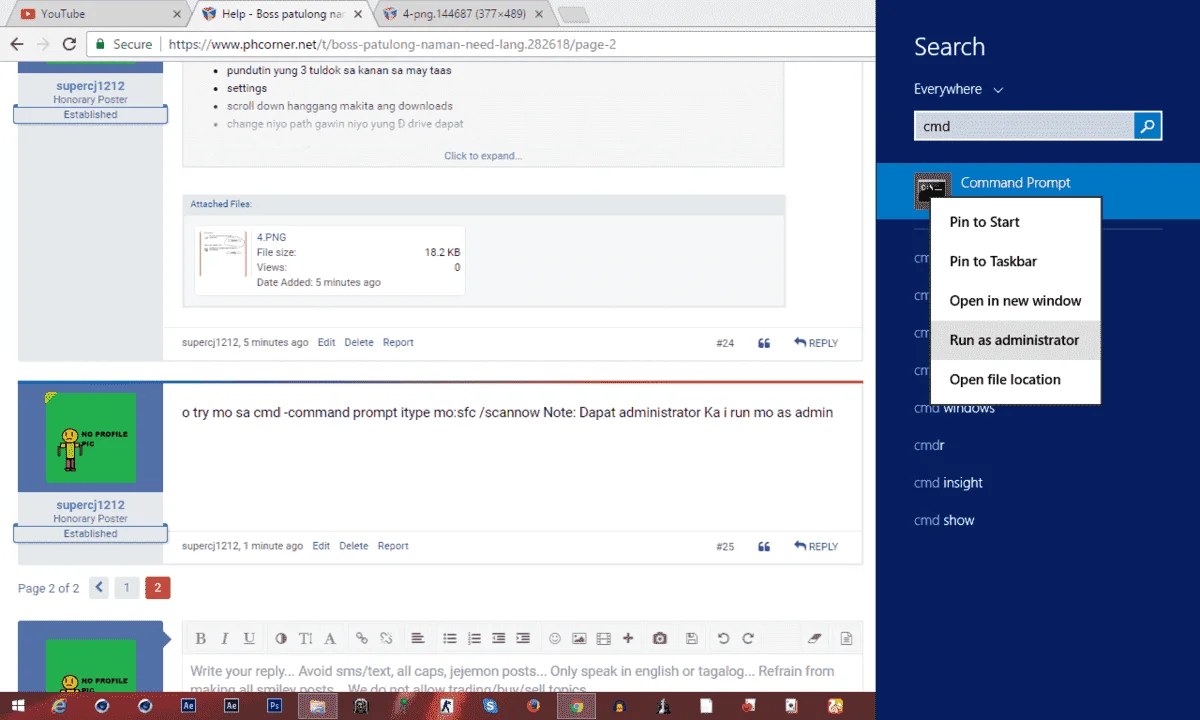Select the cmd insight search suggestion
Image resolution: width=1200 pixels, height=720 pixels.
point(948,483)
